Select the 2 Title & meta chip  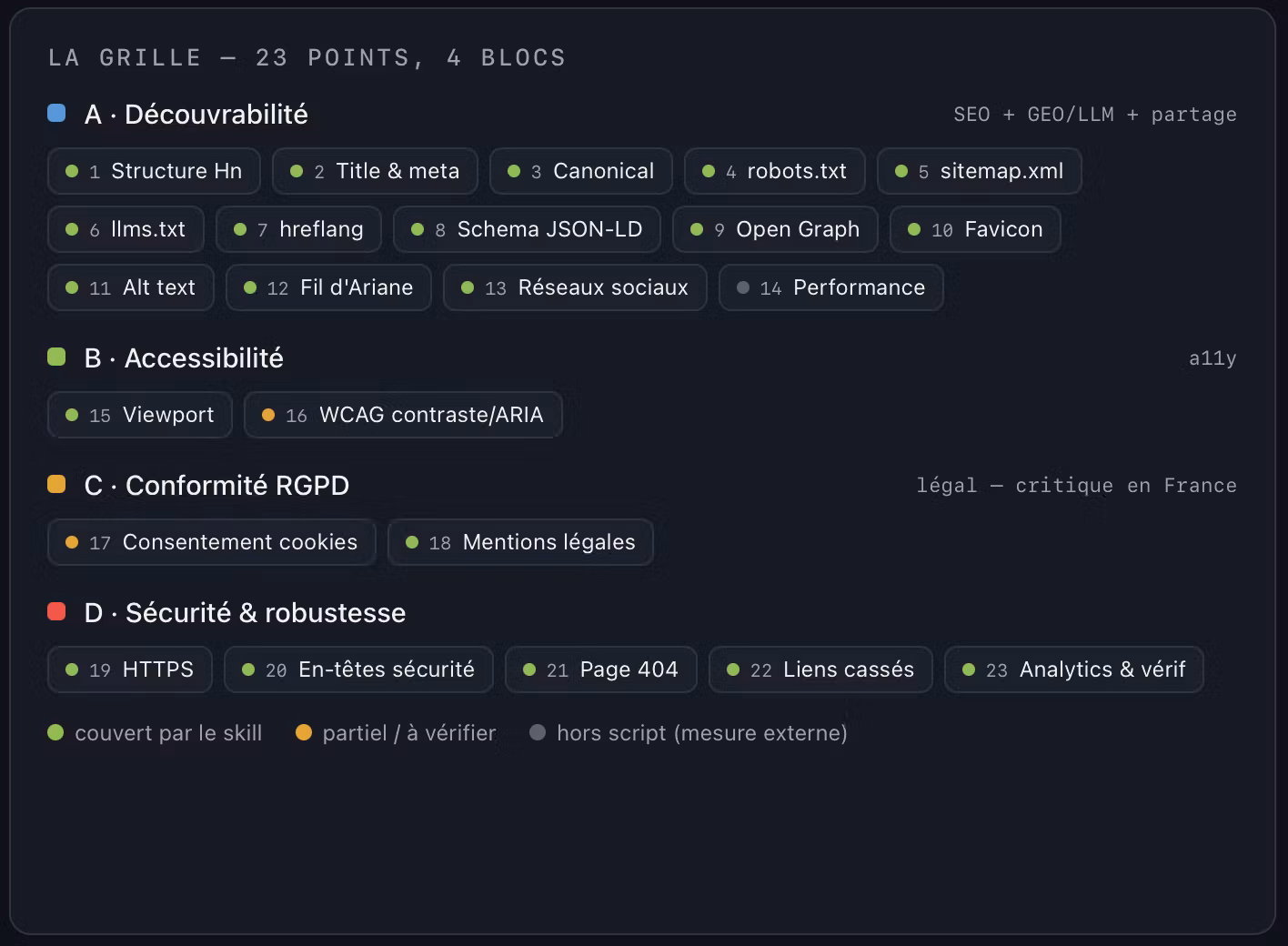pos(375,171)
